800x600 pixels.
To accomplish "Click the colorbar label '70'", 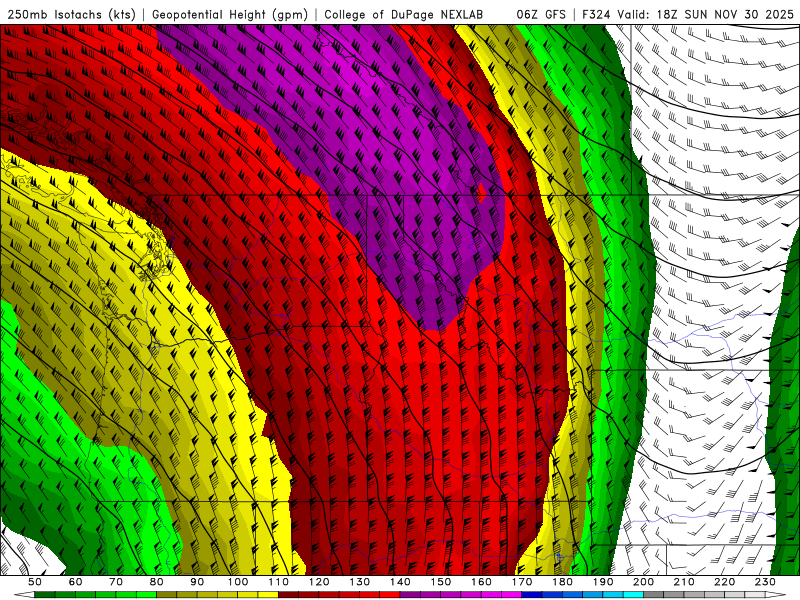I will coord(116,582).
